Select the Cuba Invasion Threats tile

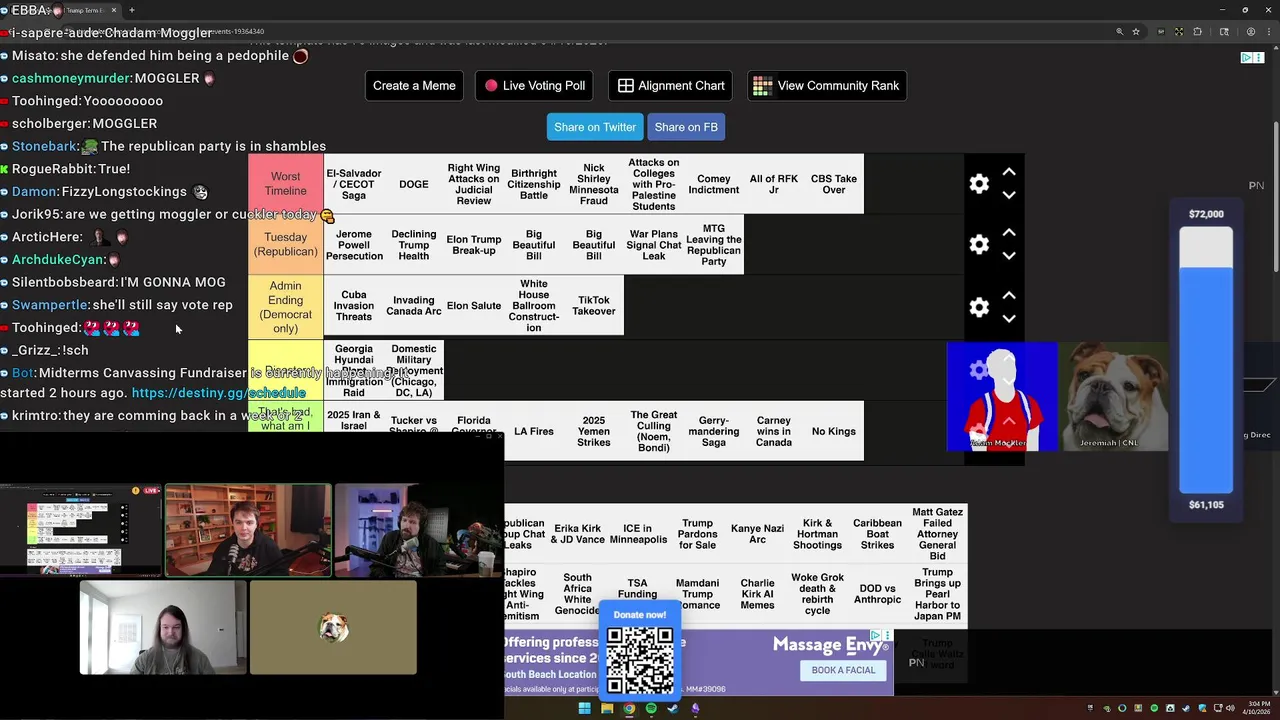[354, 306]
